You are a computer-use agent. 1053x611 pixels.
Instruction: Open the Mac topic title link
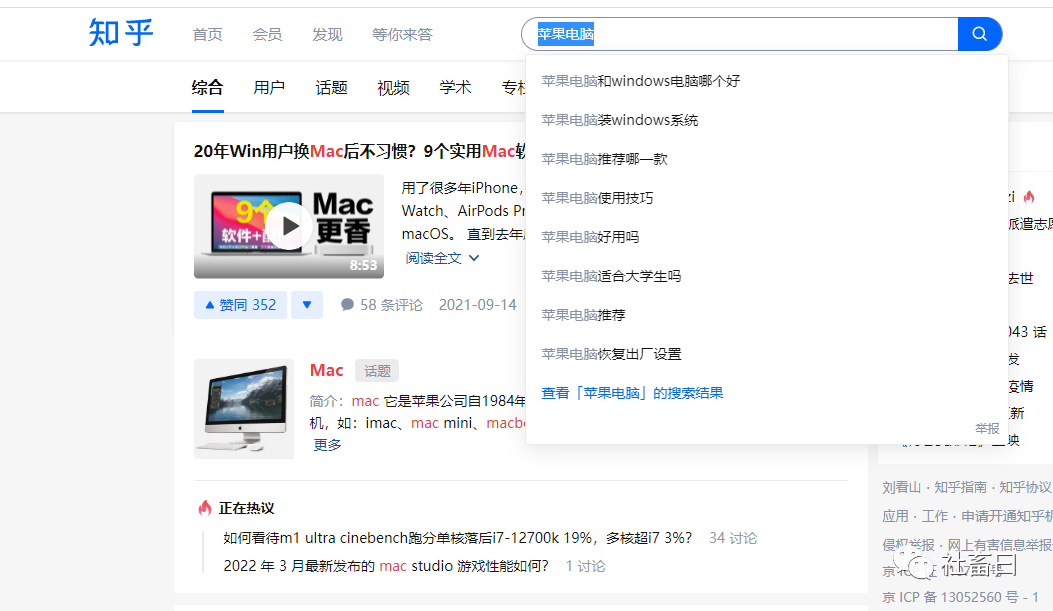(x=326, y=371)
